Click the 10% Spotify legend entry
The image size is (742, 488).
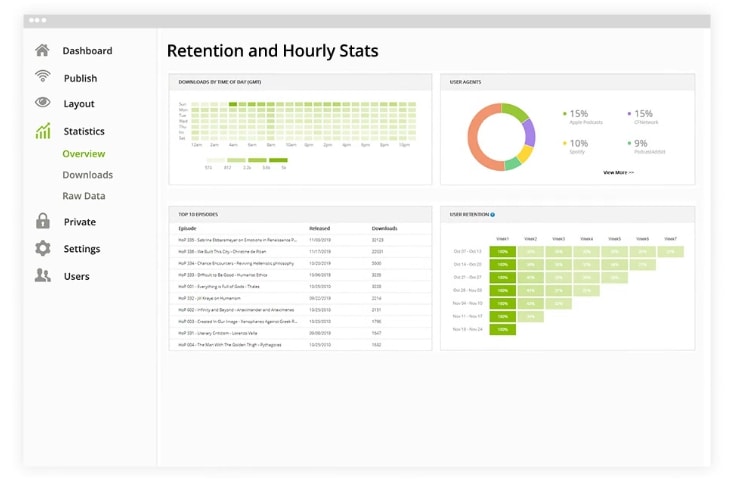(x=575, y=147)
